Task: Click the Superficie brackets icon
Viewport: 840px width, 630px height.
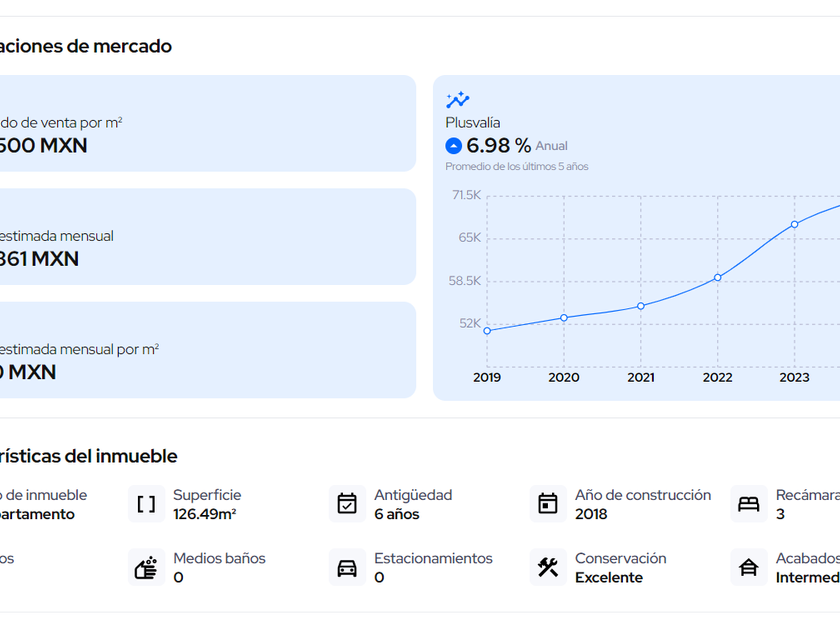Action: [146, 505]
